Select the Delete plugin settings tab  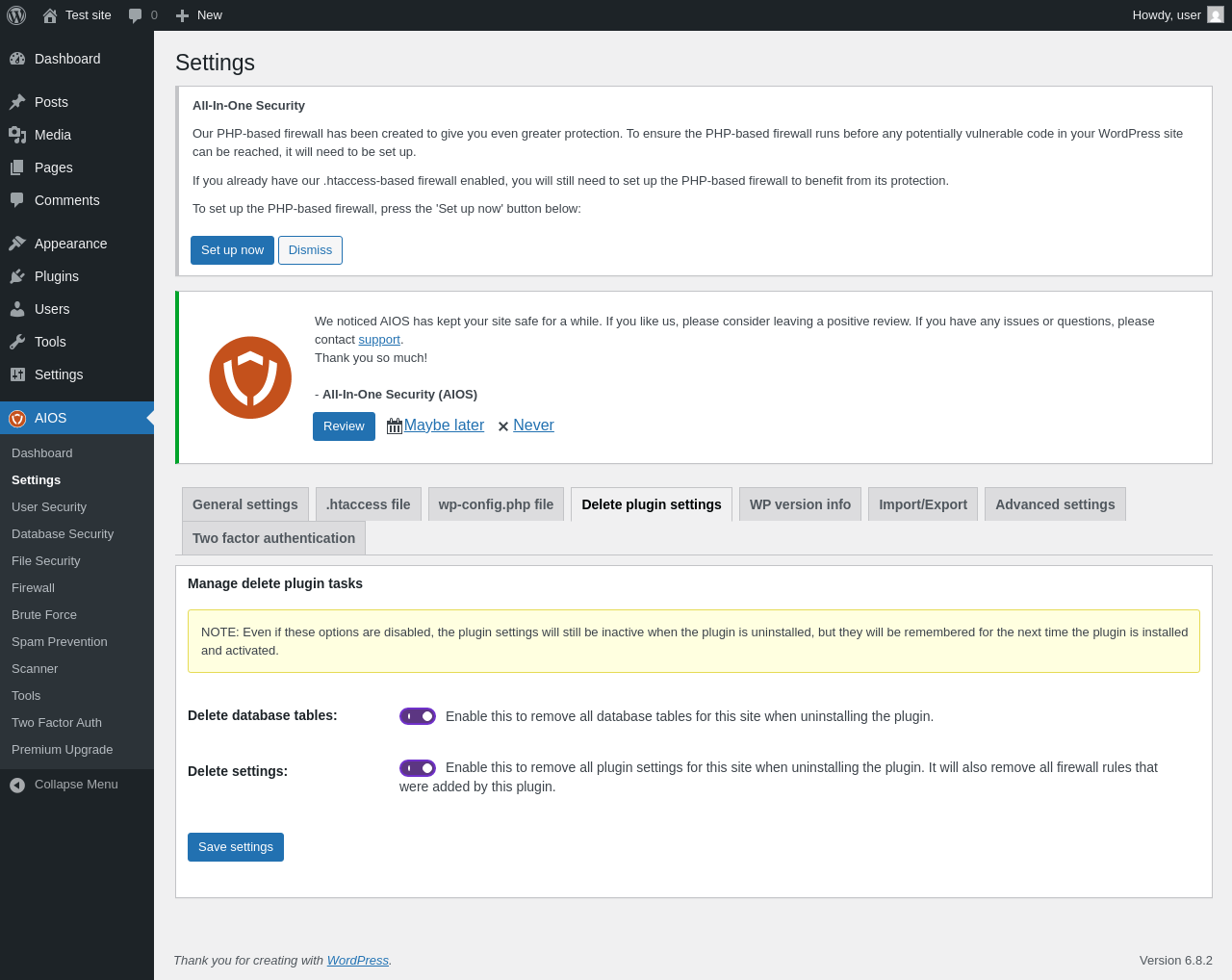[652, 504]
